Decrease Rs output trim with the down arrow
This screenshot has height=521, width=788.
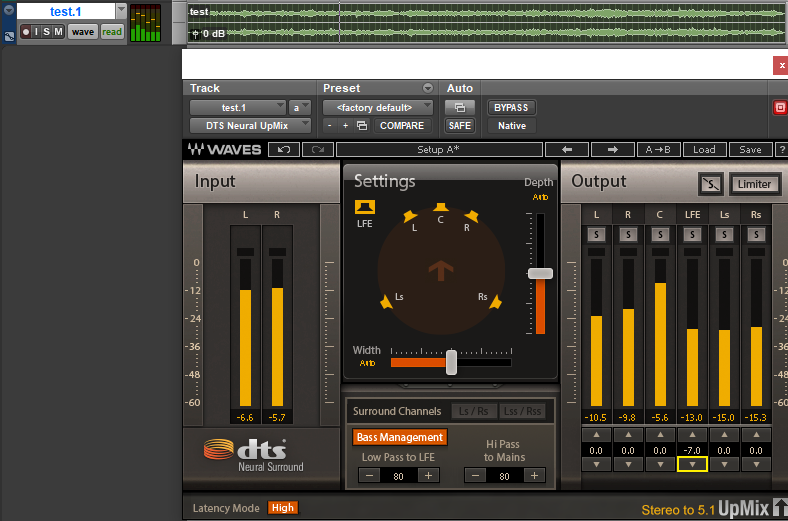pyautogui.click(x=756, y=464)
